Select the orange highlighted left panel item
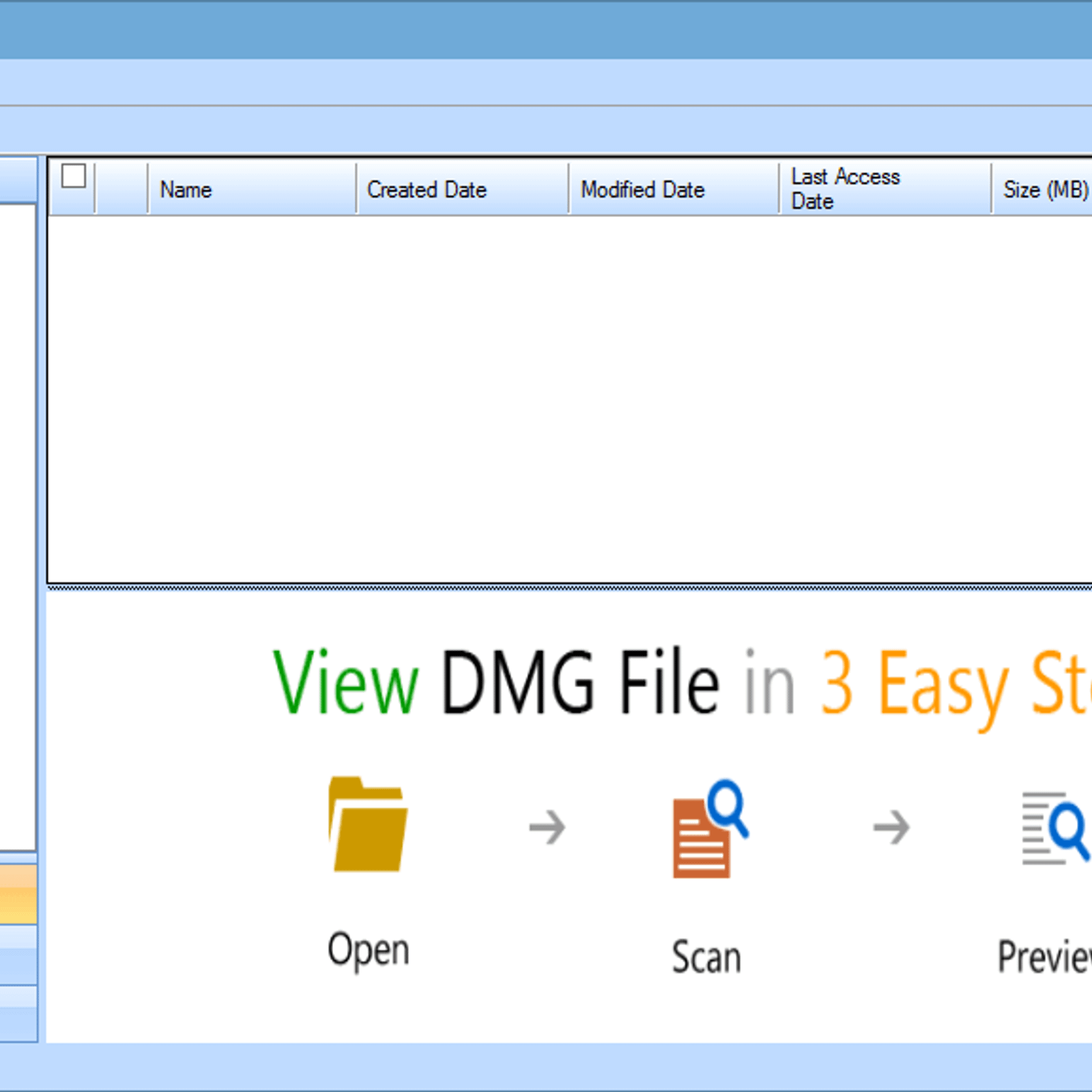 pos(18,894)
